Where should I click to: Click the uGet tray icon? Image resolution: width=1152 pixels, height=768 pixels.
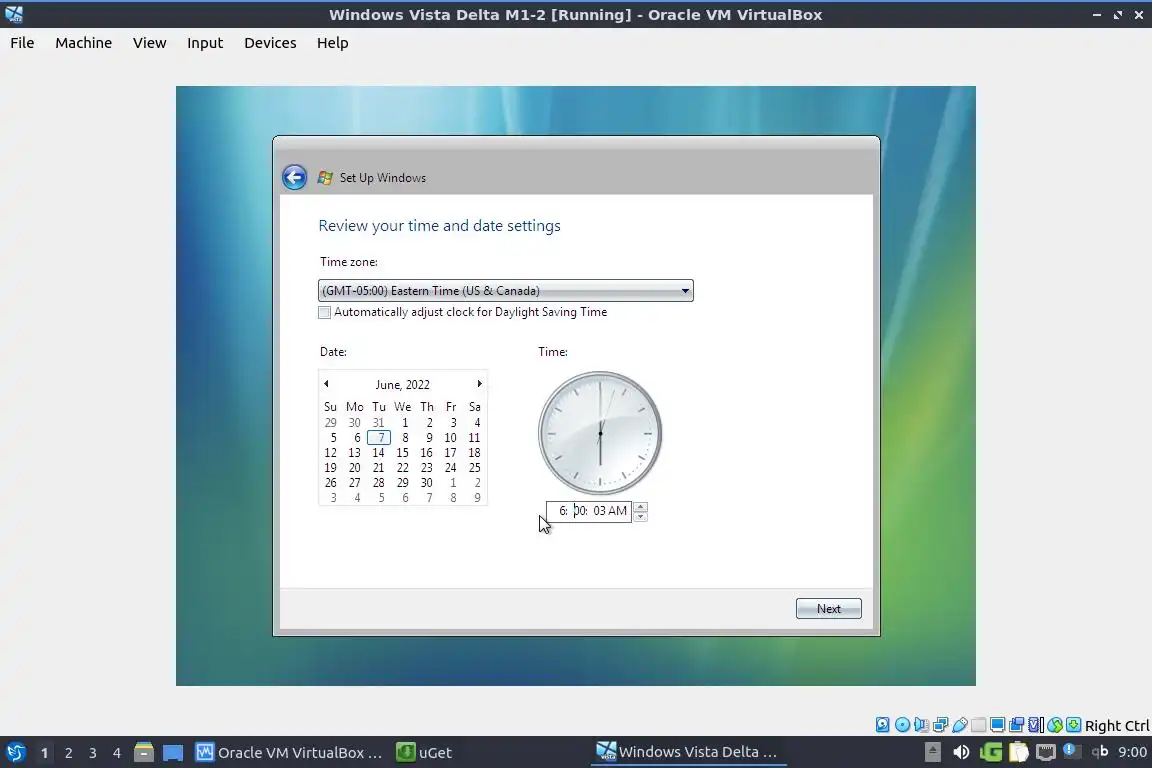(x=990, y=751)
